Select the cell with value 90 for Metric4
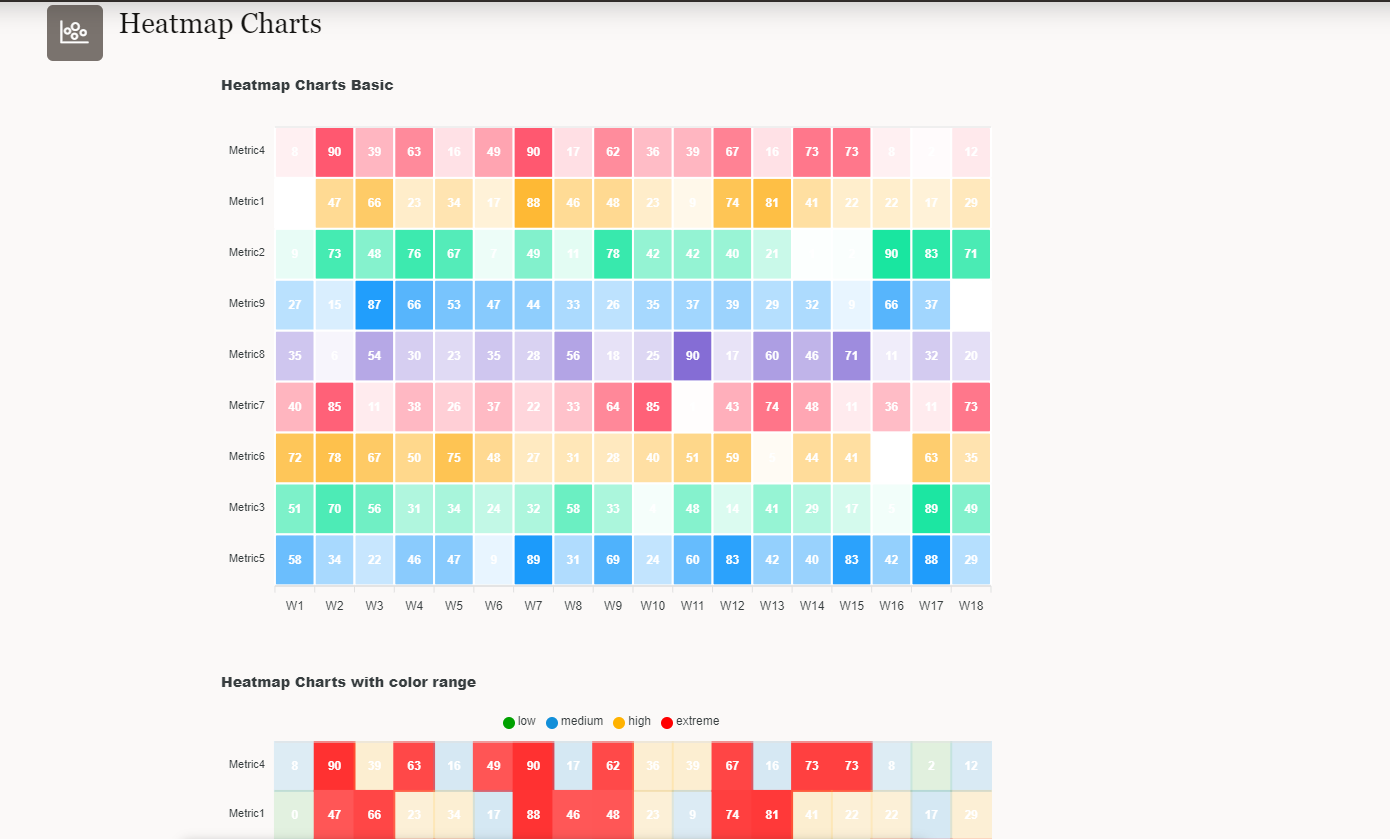The image size is (1390, 839). [334, 152]
